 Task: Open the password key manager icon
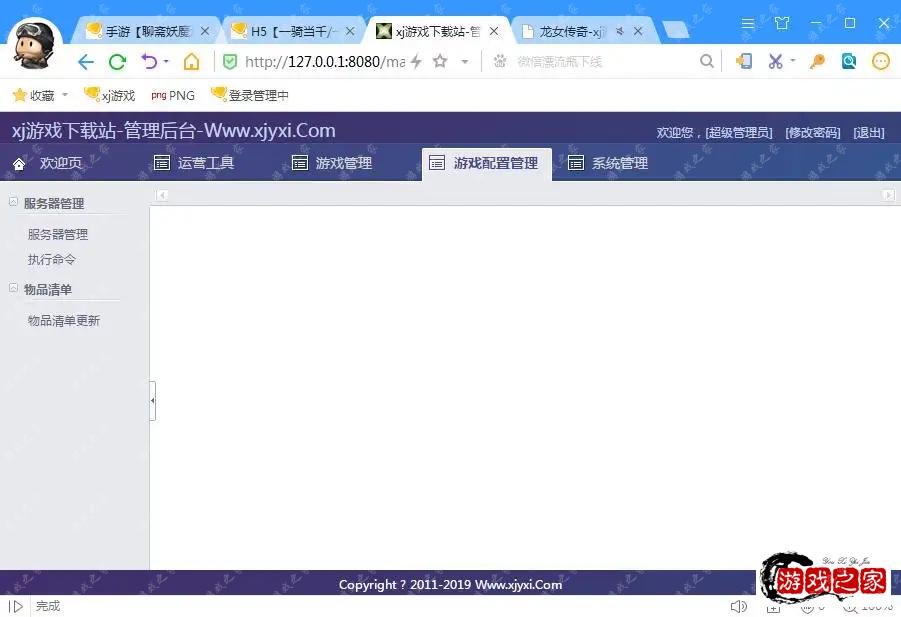tap(817, 61)
